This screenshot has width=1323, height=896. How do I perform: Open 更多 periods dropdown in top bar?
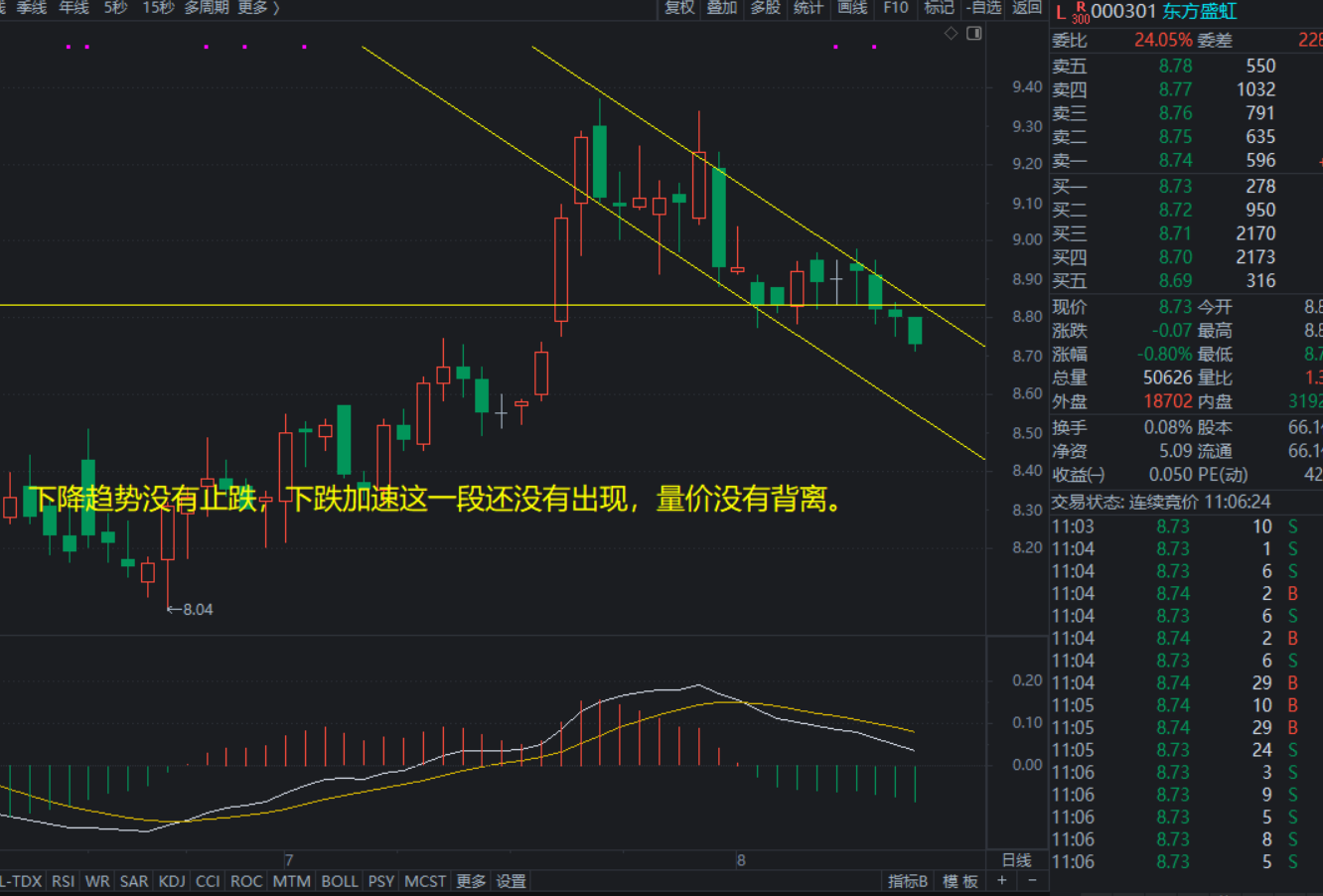pyautogui.click(x=257, y=8)
